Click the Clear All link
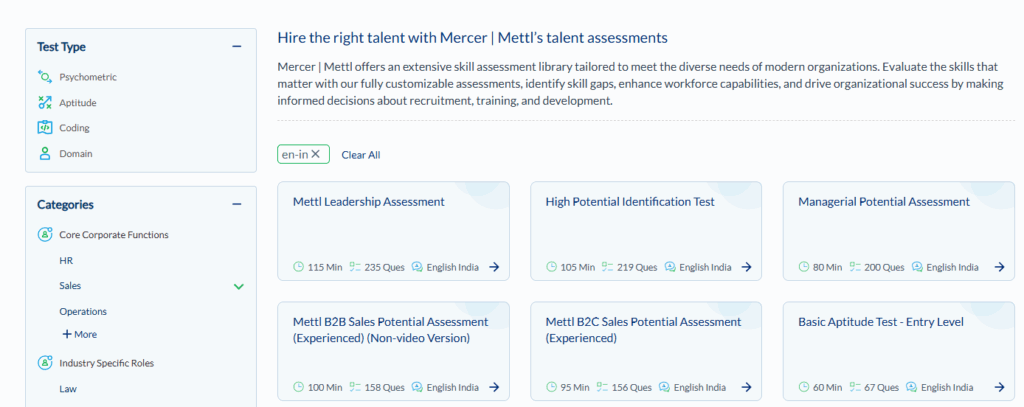 coord(360,155)
